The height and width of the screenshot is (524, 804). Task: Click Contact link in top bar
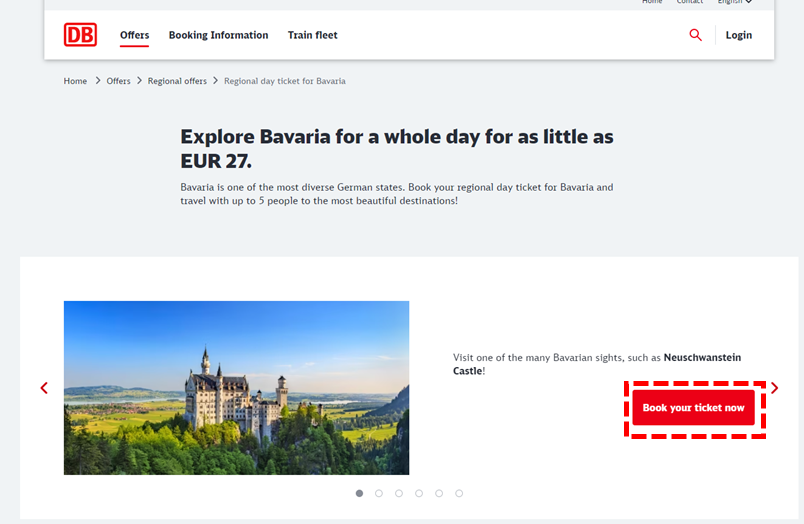(690, 2)
